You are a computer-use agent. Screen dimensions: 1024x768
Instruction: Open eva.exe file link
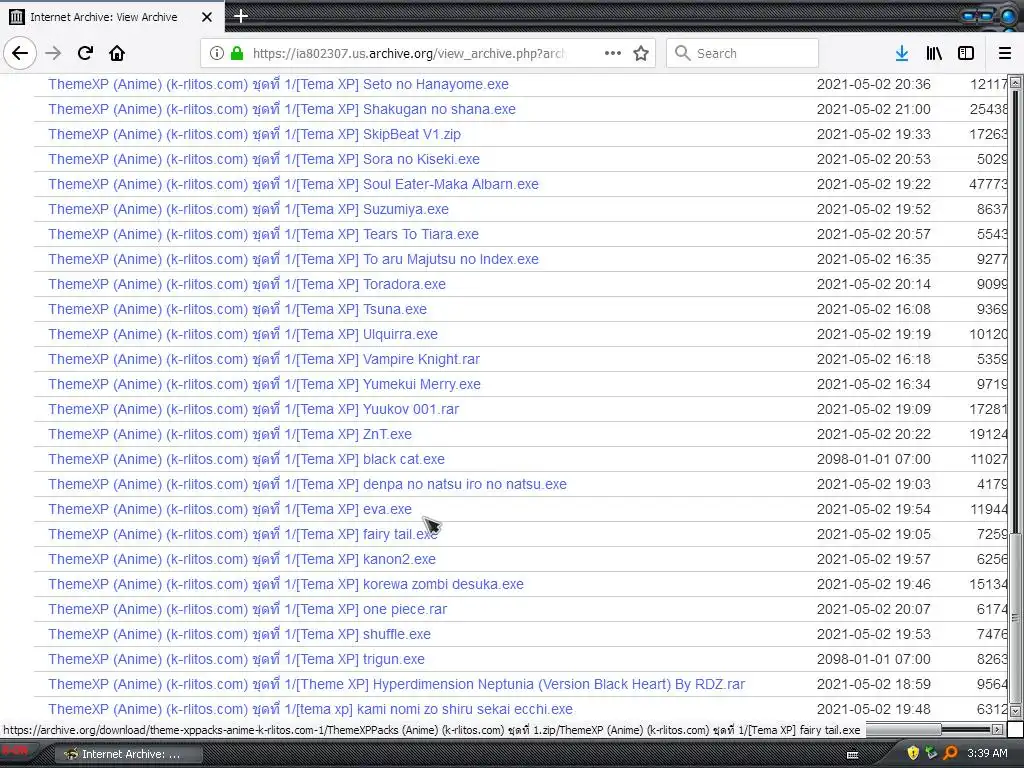230,509
